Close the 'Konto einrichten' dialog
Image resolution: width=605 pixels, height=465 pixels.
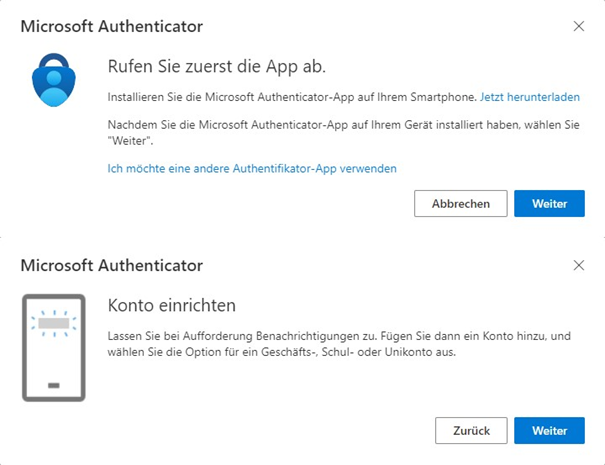(x=578, y=265)
